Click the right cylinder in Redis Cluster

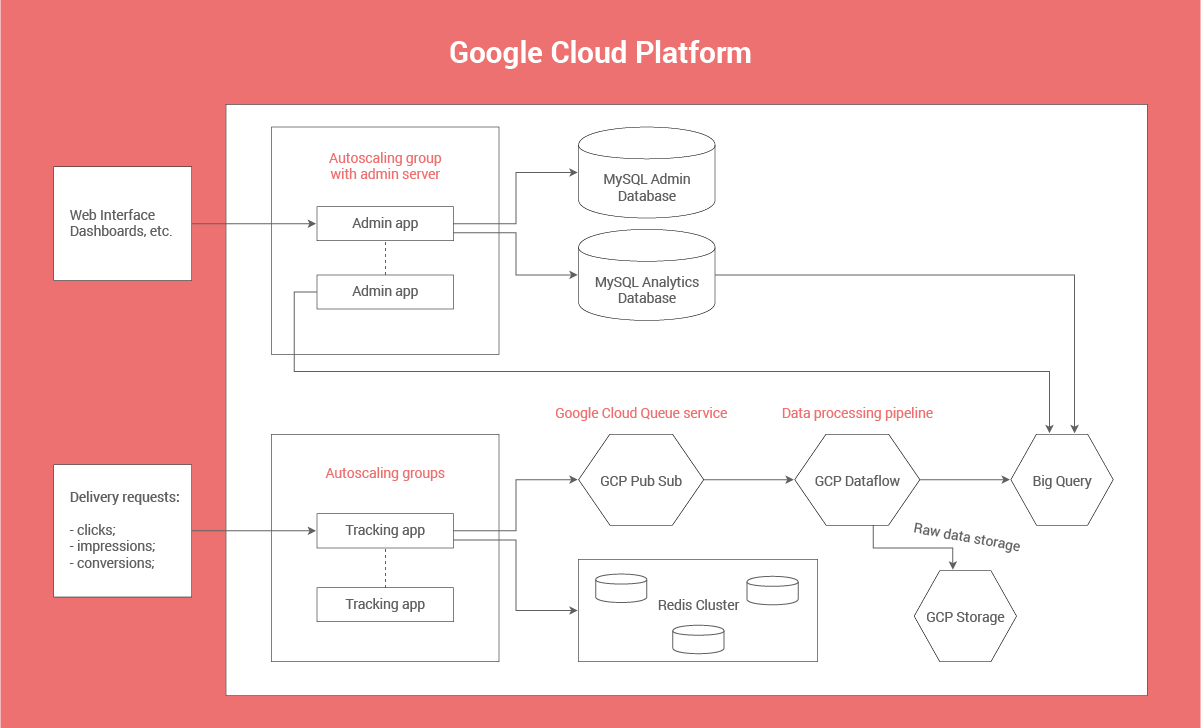click(x=772, y=590)
